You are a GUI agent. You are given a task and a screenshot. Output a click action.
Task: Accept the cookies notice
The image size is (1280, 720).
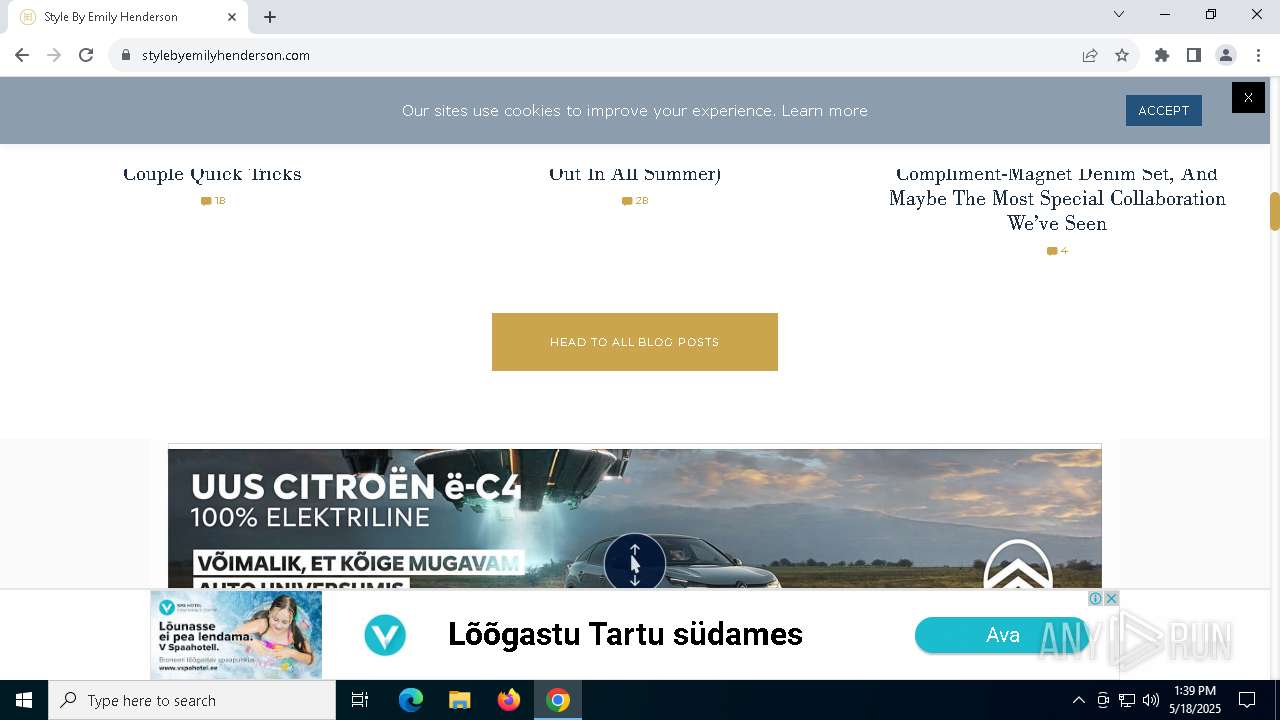1163,111
